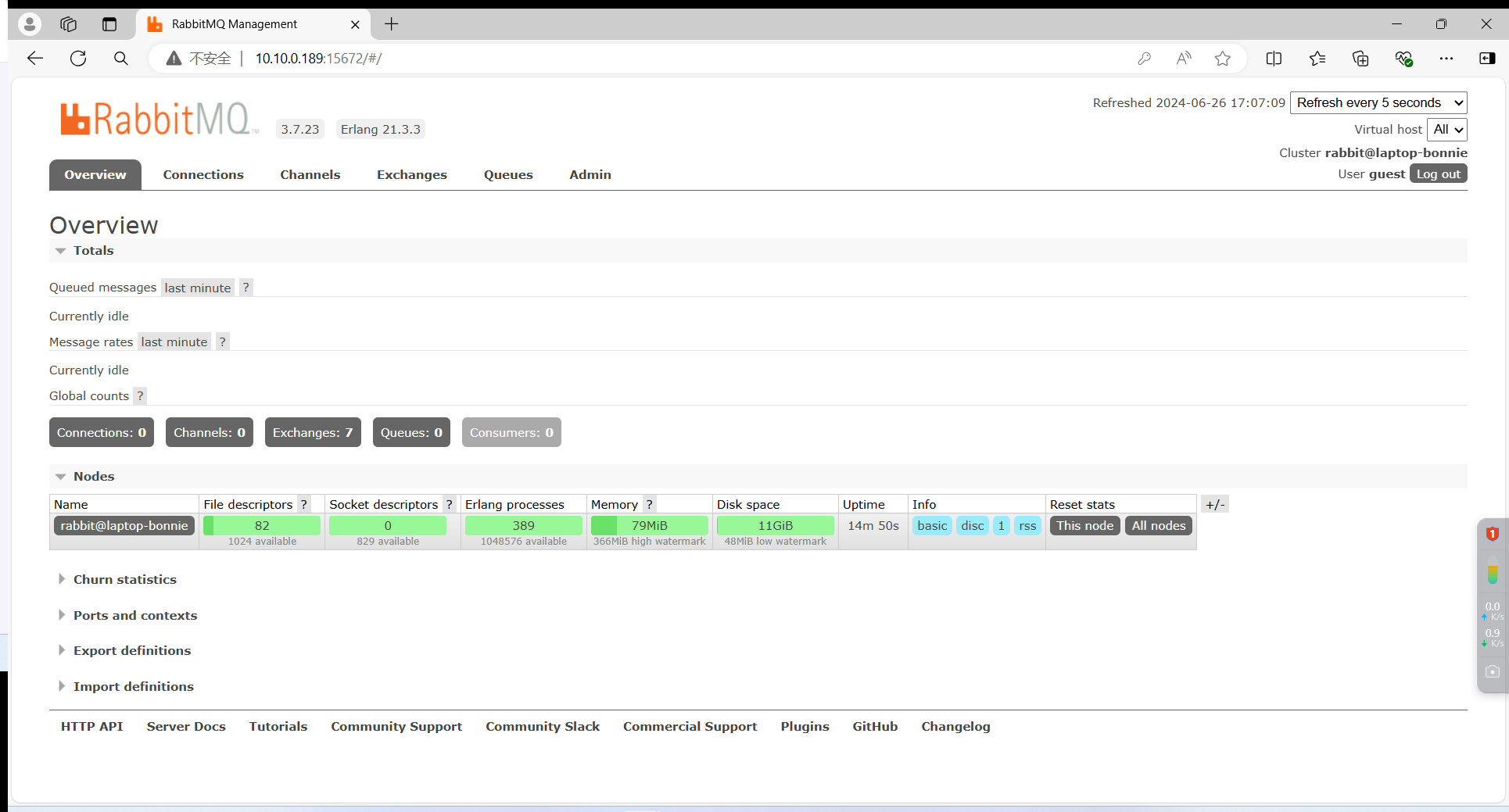Click the Queues: 0 count button
The width and height of the screenshot is (1509, 812).
coord(411,432)
